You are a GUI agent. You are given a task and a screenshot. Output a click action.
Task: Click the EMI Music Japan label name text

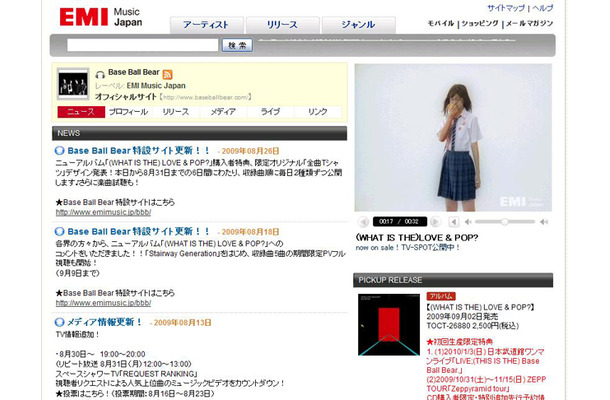156,86
